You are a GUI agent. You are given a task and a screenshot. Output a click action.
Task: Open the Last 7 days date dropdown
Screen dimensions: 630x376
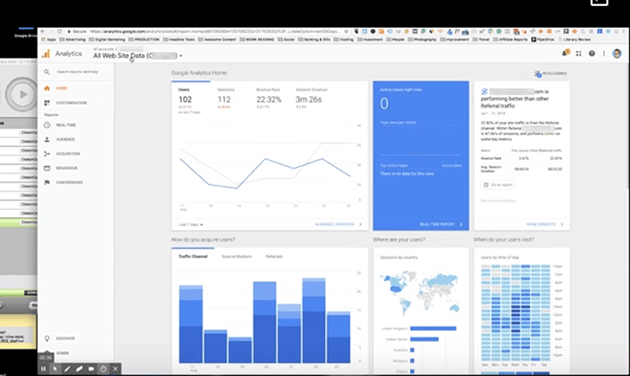pos(190,225)
